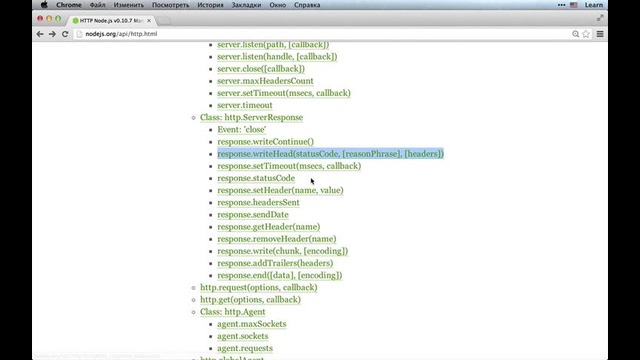This screenshot has width=640, height=360.
Task: Open response.addTrailers(headers) link
Action: click(x=275, y=263)
